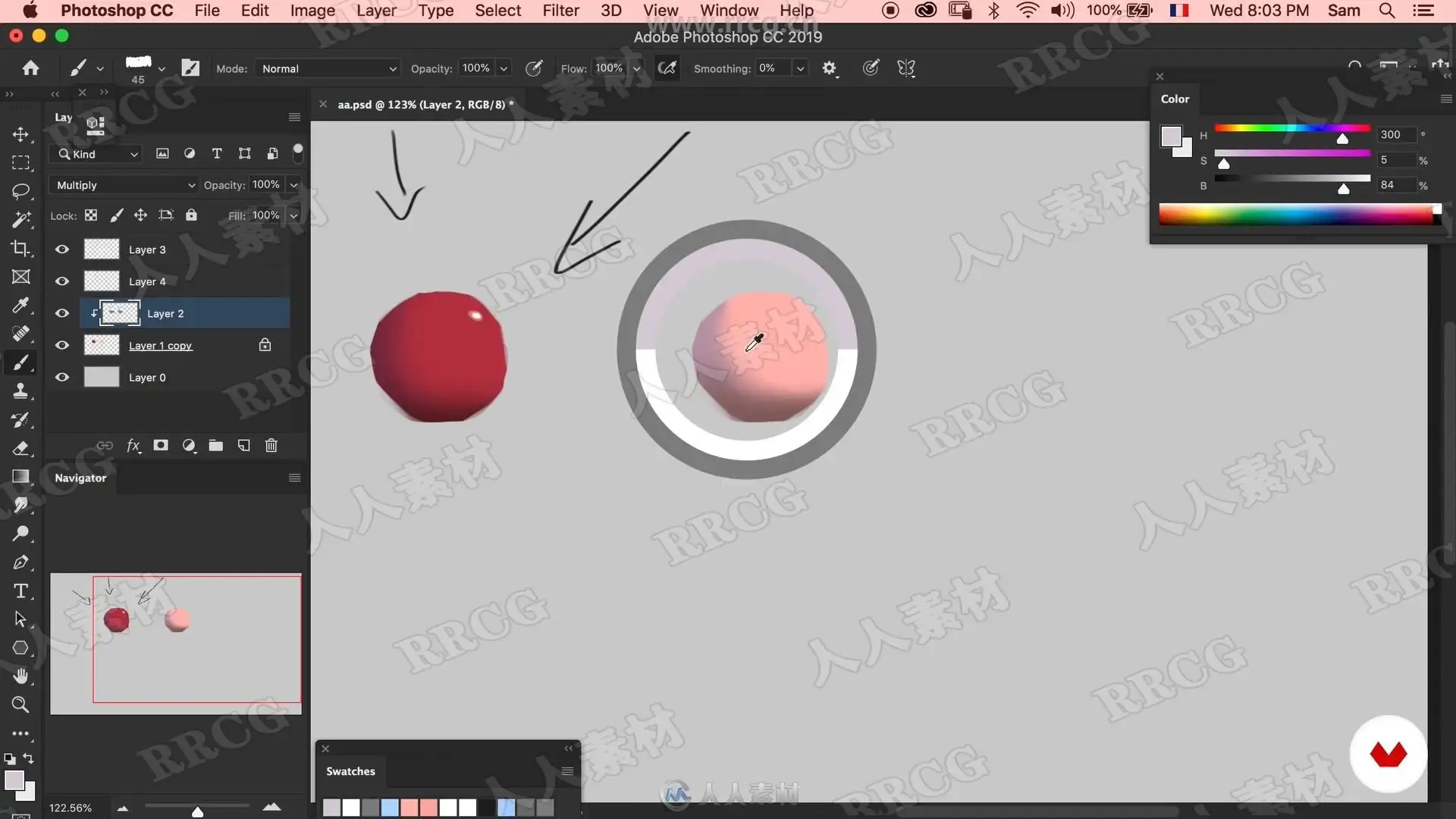Viewport: 1456px width, 819px height.
Task: Open the brush Mode dropdown
Action: tap(327, 68)
